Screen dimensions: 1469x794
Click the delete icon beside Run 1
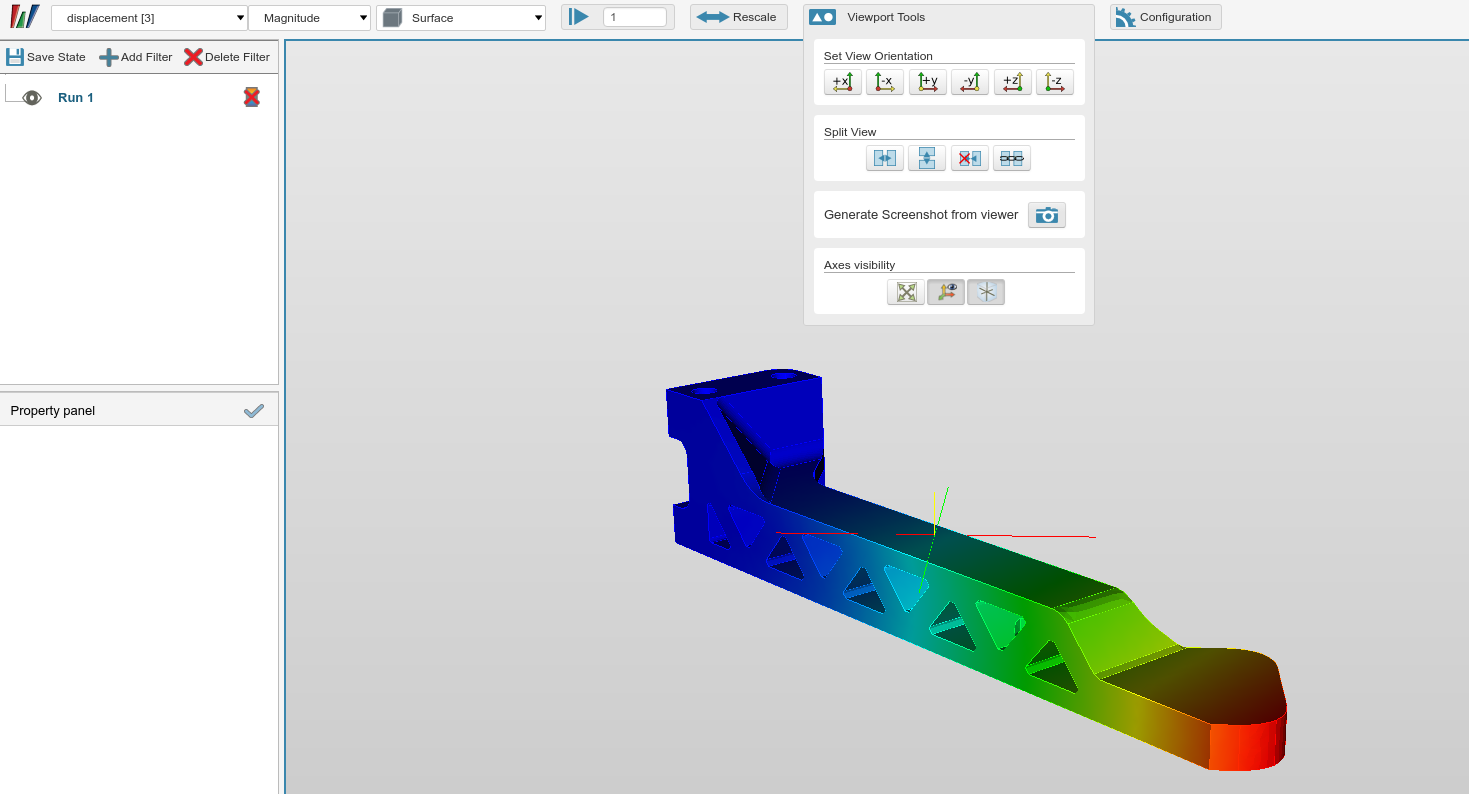(252, 97)
